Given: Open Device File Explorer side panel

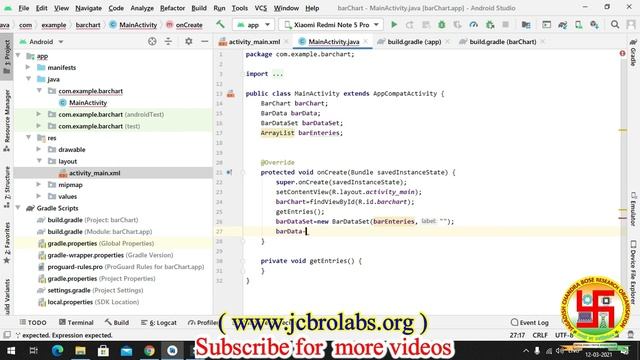Looking at the screenshot, I should coord(633,271).
